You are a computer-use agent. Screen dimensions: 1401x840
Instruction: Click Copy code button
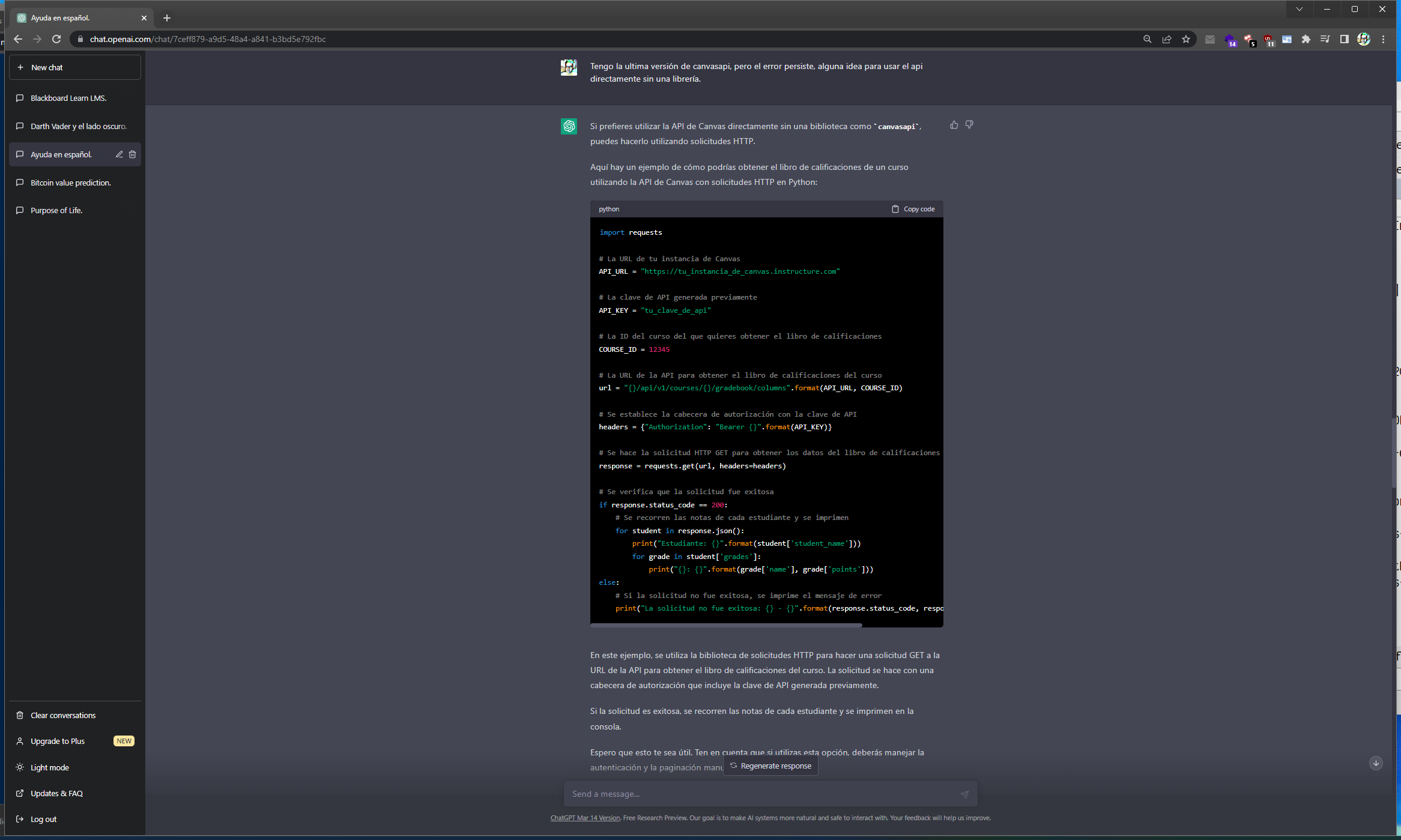(913, 209)
